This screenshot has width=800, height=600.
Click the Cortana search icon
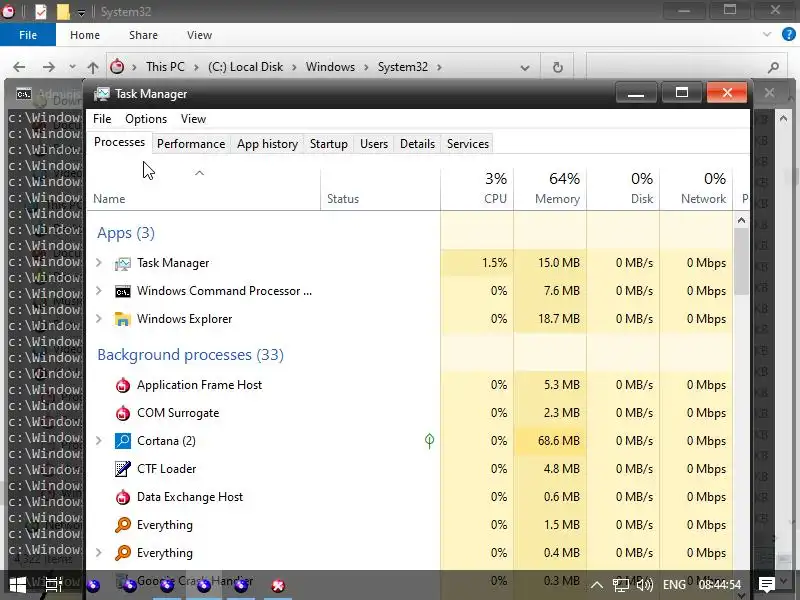[x=122, y=441]
